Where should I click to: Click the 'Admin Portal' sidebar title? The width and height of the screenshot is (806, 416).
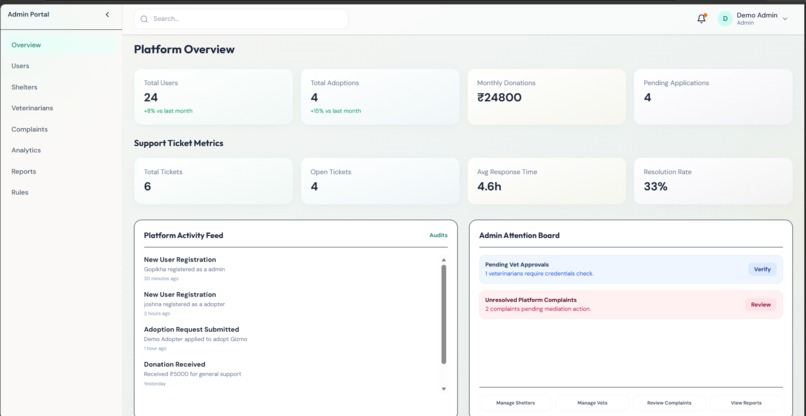[x=28, y=14]
